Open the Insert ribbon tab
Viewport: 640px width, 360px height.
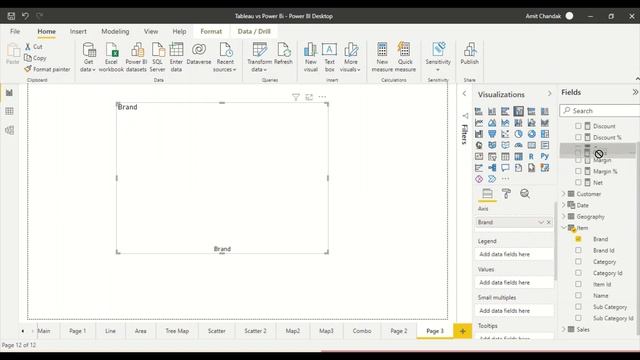point(78,31)
